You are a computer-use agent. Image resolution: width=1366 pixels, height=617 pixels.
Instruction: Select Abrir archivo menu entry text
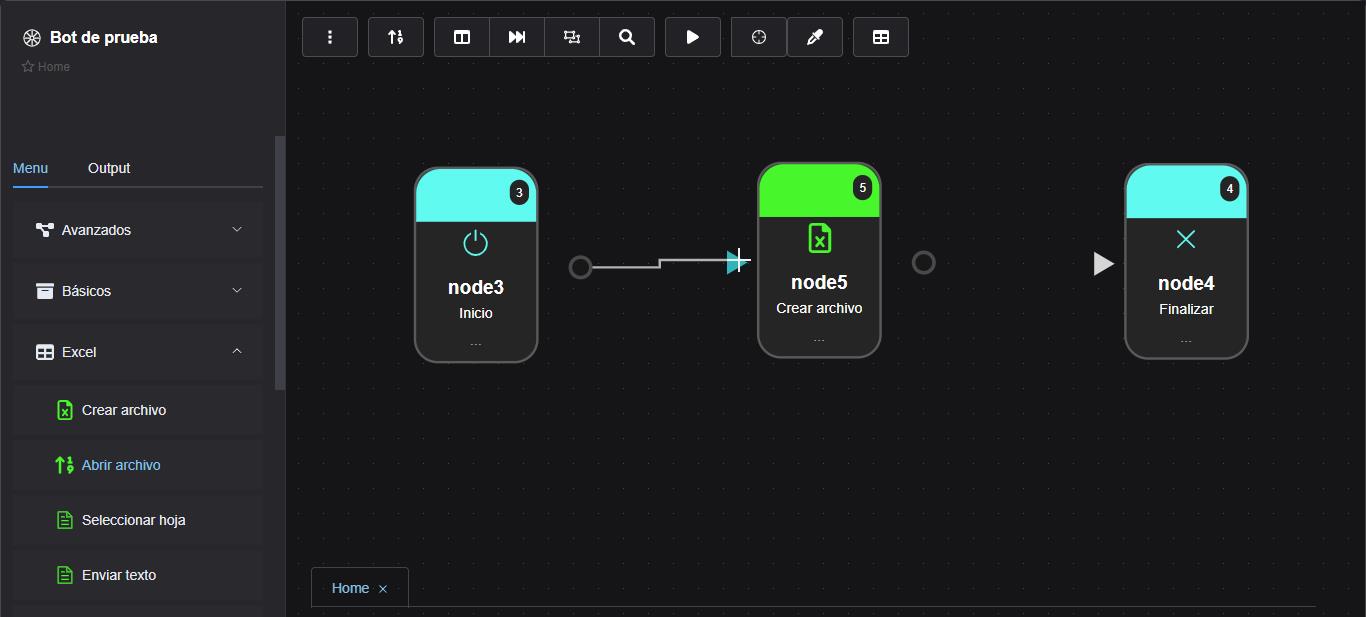click(121, 465)
